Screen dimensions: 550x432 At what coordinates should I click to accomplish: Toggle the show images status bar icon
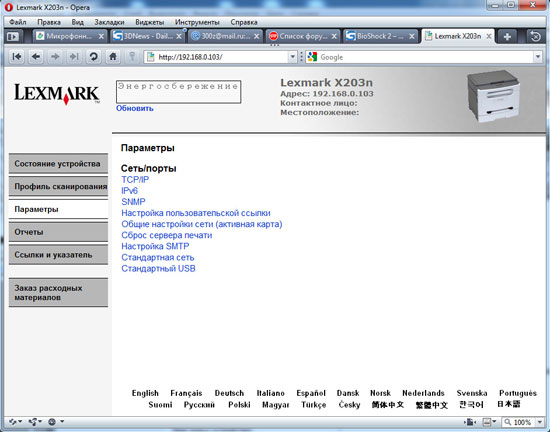489,422
